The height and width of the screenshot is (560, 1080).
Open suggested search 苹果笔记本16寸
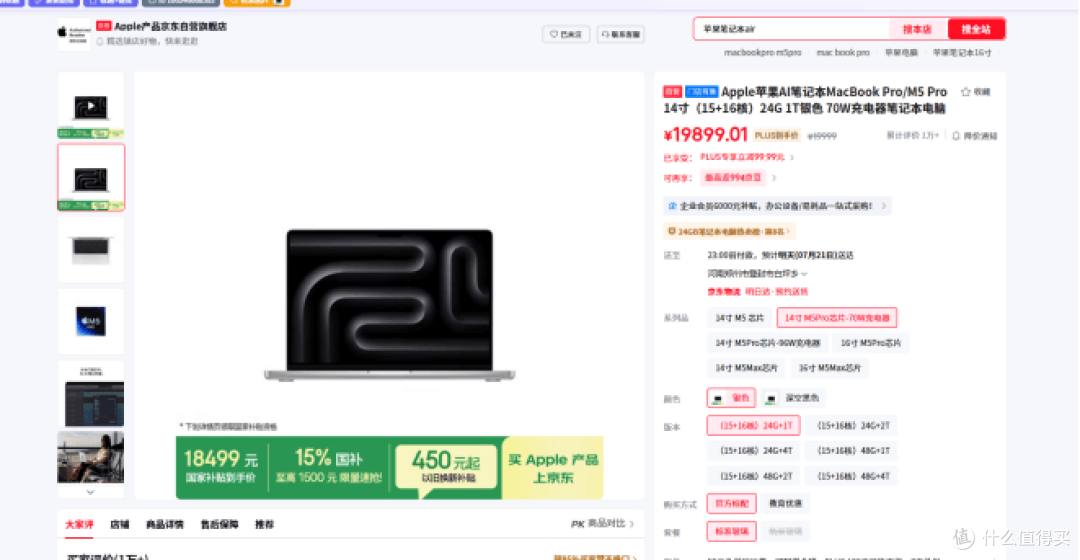pyautogui.click(x=962, y=52)
